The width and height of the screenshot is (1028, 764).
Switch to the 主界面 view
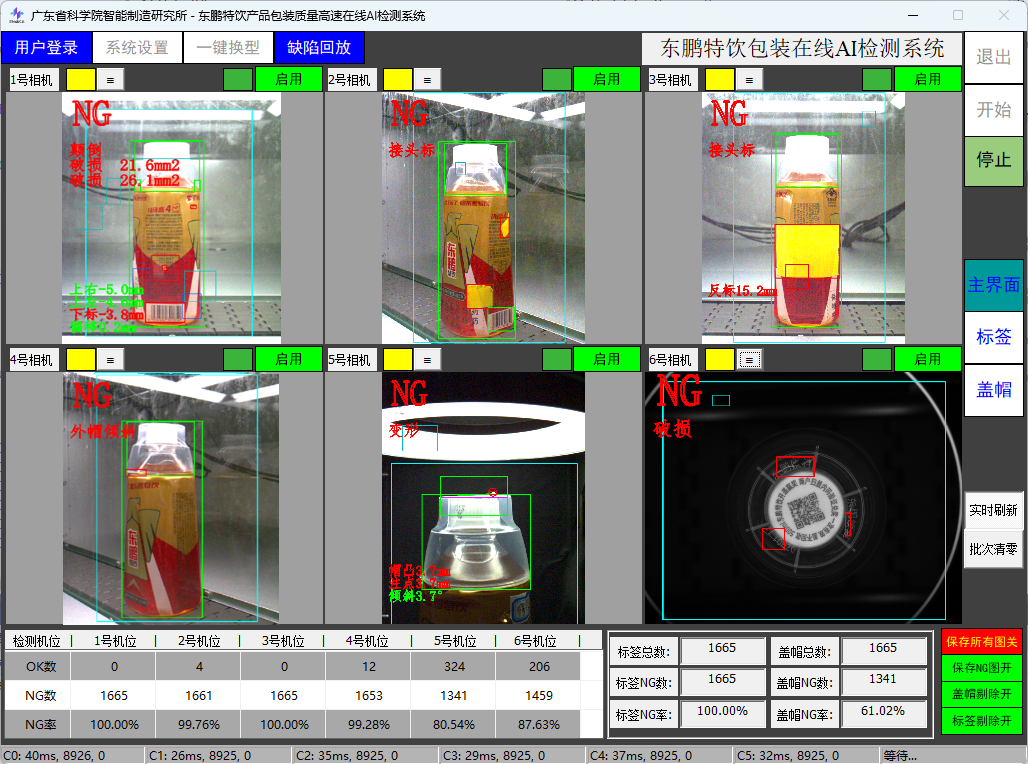[x=993, y=285]
